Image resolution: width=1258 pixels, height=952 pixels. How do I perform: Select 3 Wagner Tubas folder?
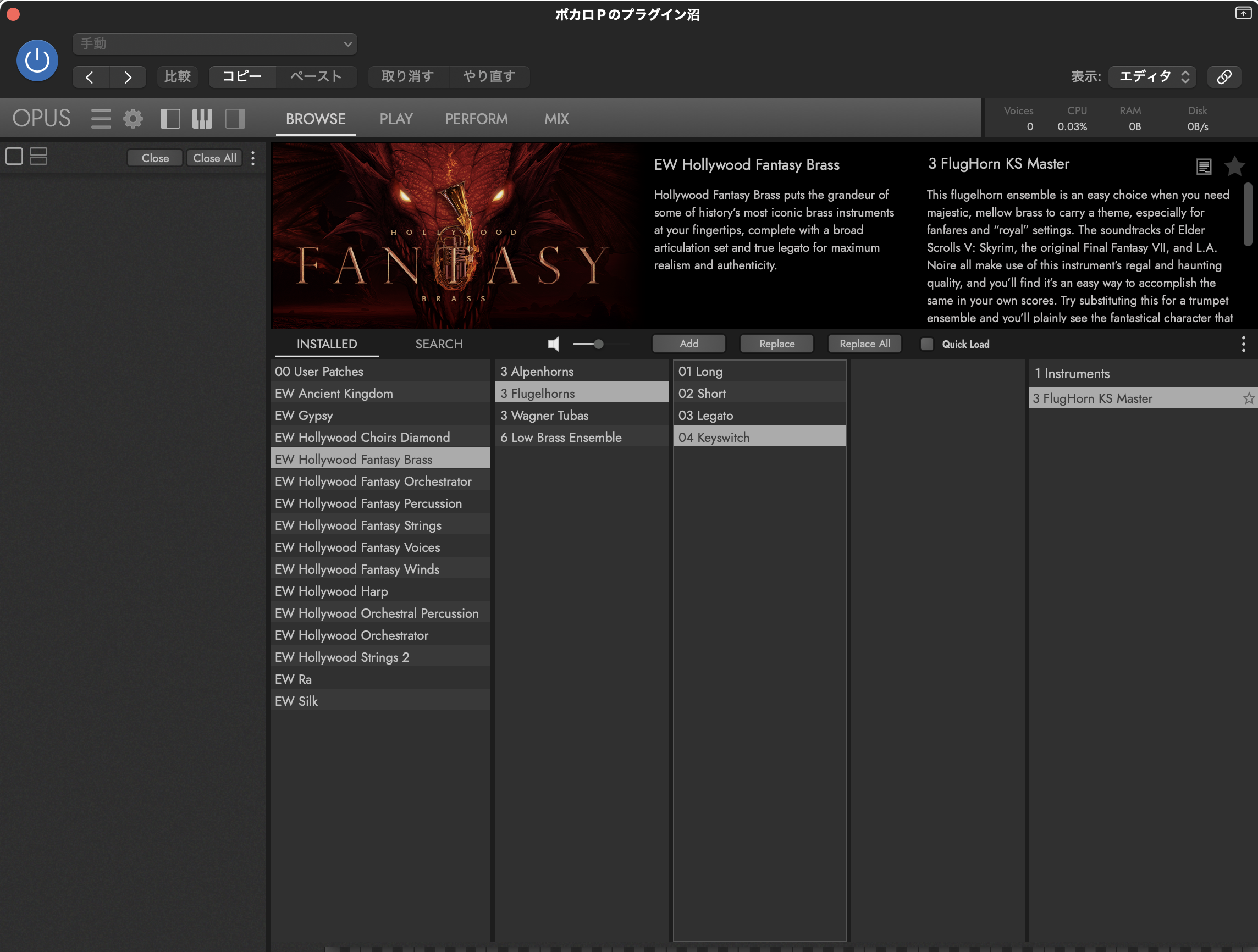tap(582, 416)
